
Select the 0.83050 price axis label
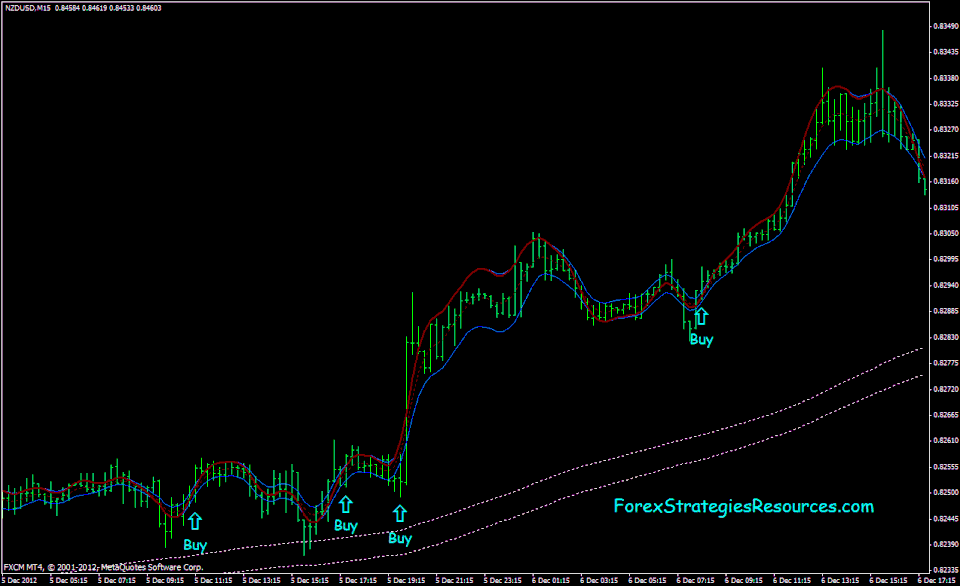[946, 233]
